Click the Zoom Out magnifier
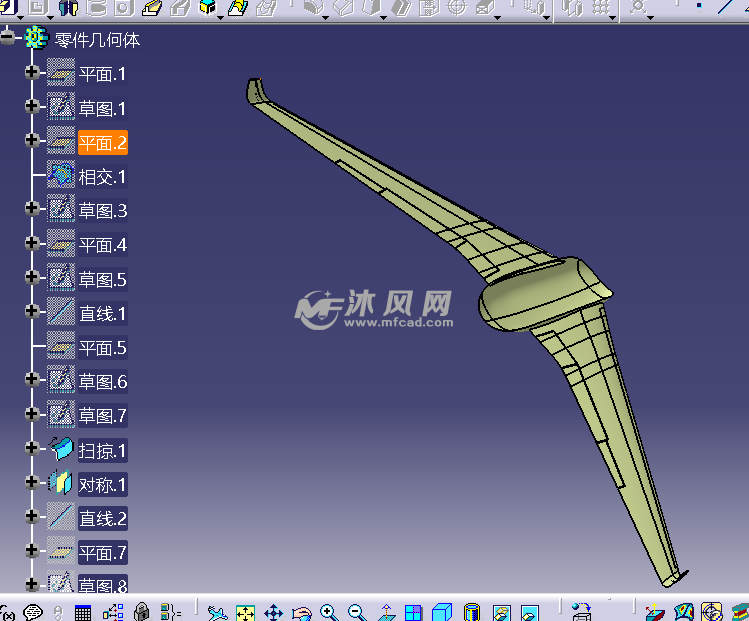 tap(357, 612)
